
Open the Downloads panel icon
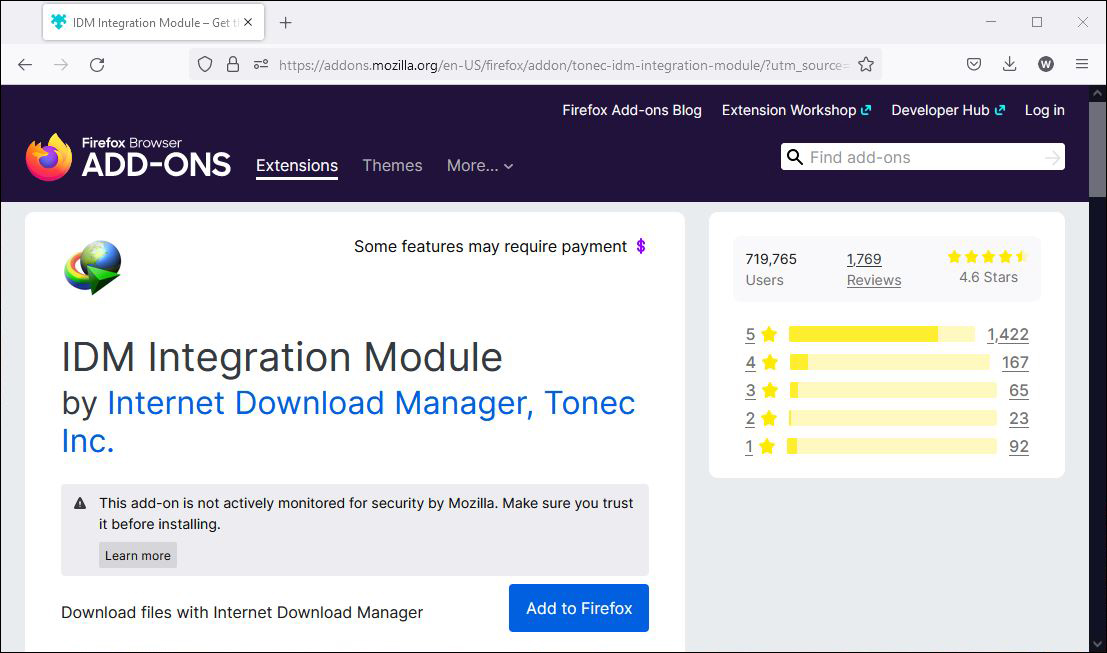click(1009, 64)
